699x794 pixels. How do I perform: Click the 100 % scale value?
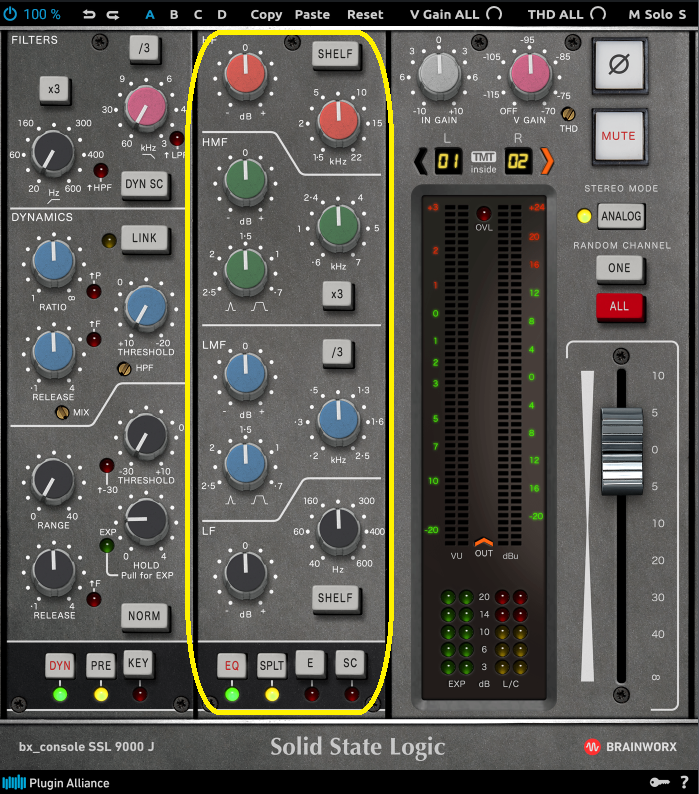pos(42,14)
